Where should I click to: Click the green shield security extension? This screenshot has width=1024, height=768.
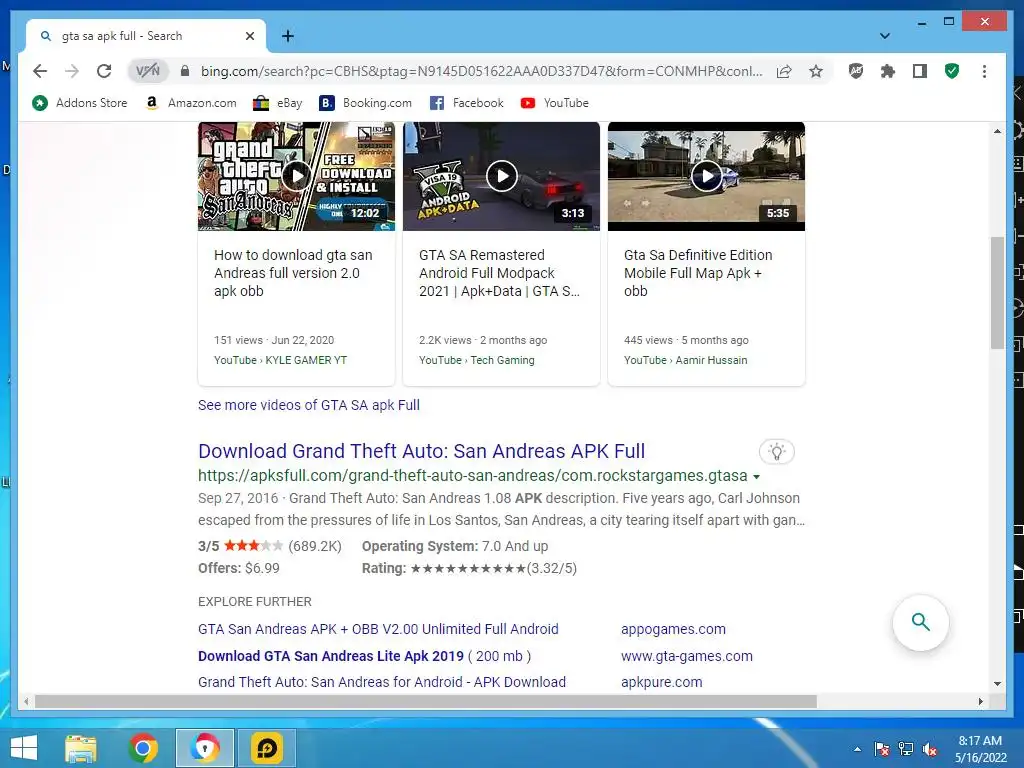pyautogui.click(x=952, y=71)
